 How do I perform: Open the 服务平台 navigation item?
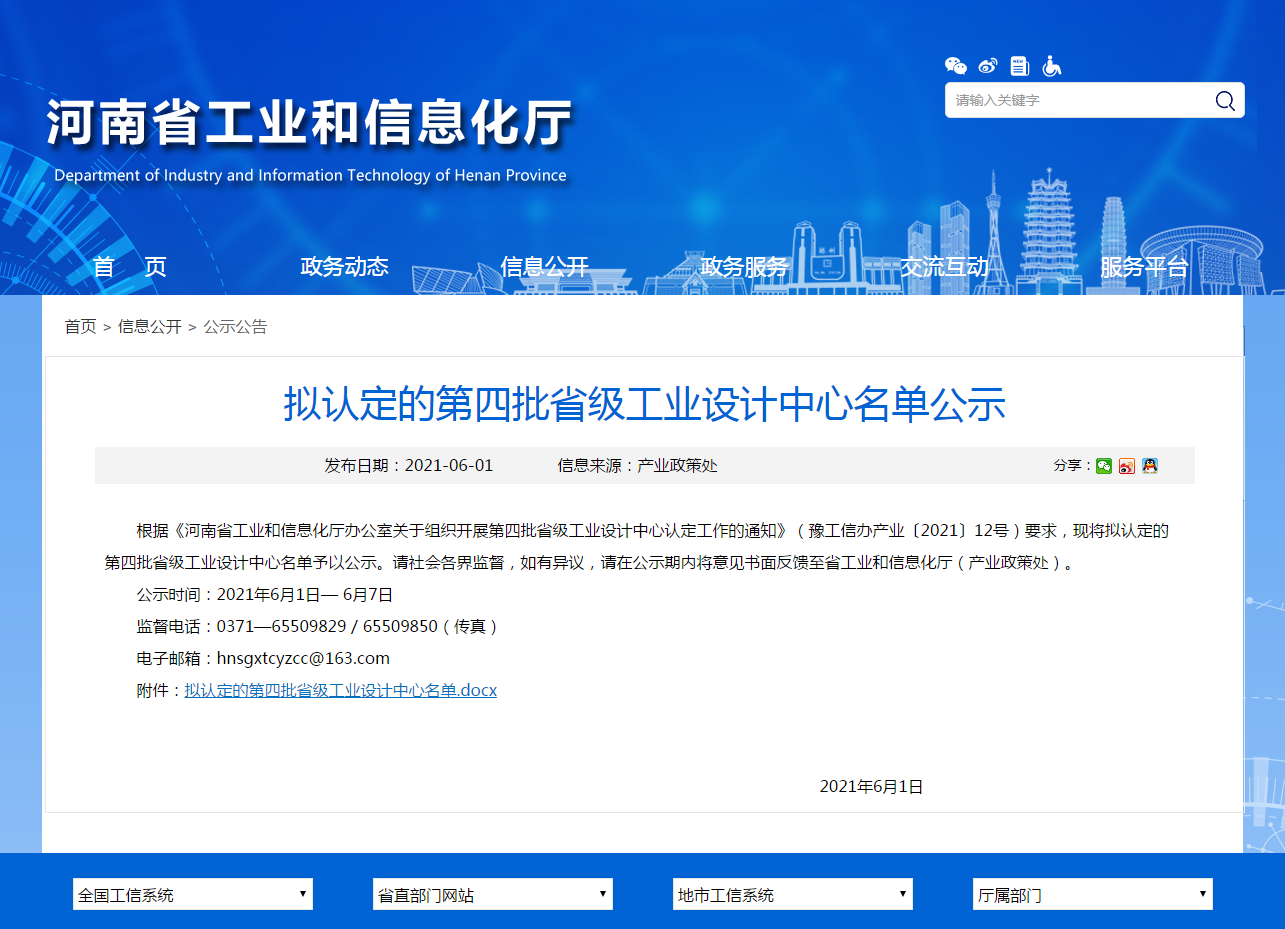pyautogui.click(x=1144, y=267)
